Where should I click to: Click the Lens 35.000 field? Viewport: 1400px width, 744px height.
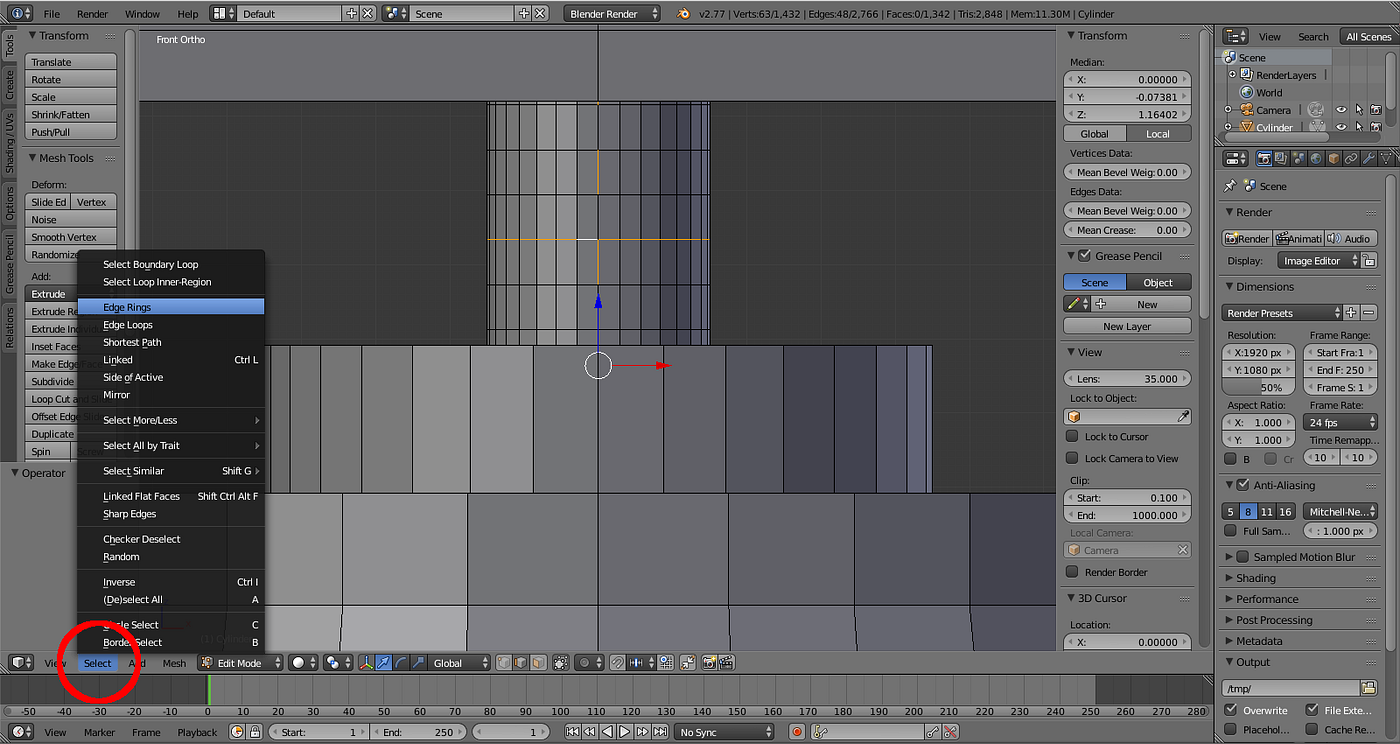[x=1127, y=379]
